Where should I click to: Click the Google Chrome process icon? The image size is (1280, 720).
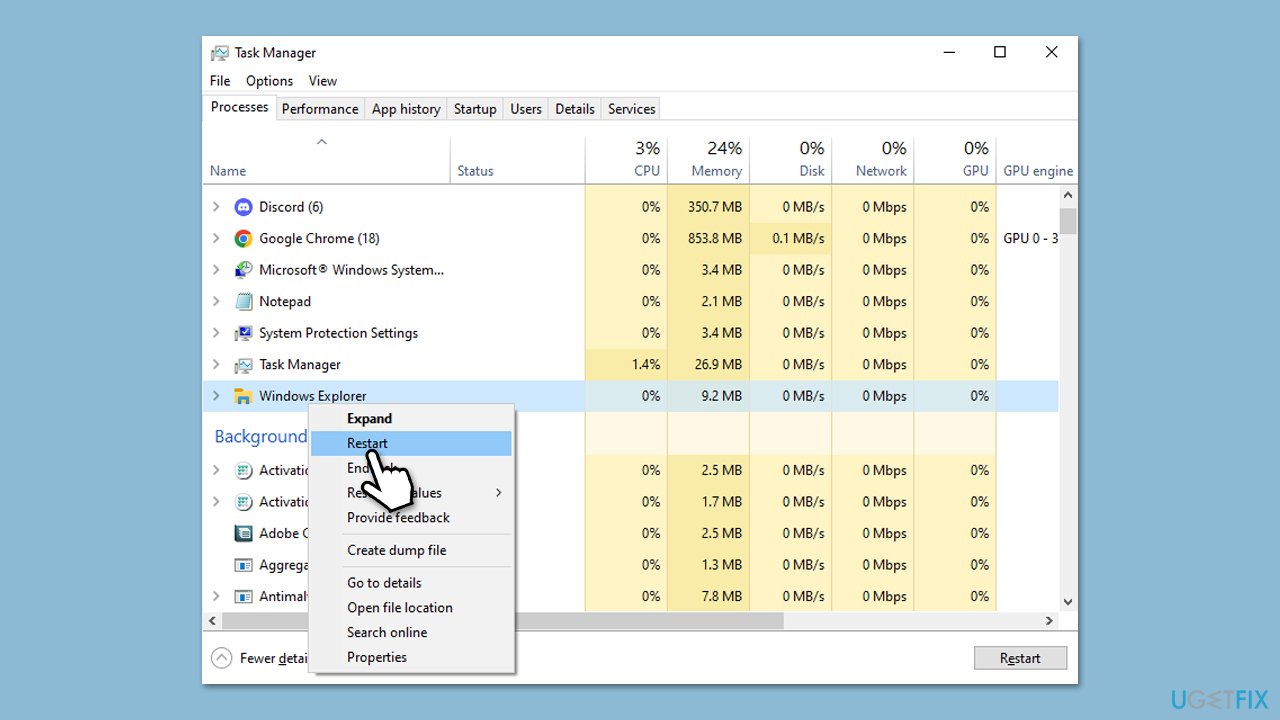point(243,238)
